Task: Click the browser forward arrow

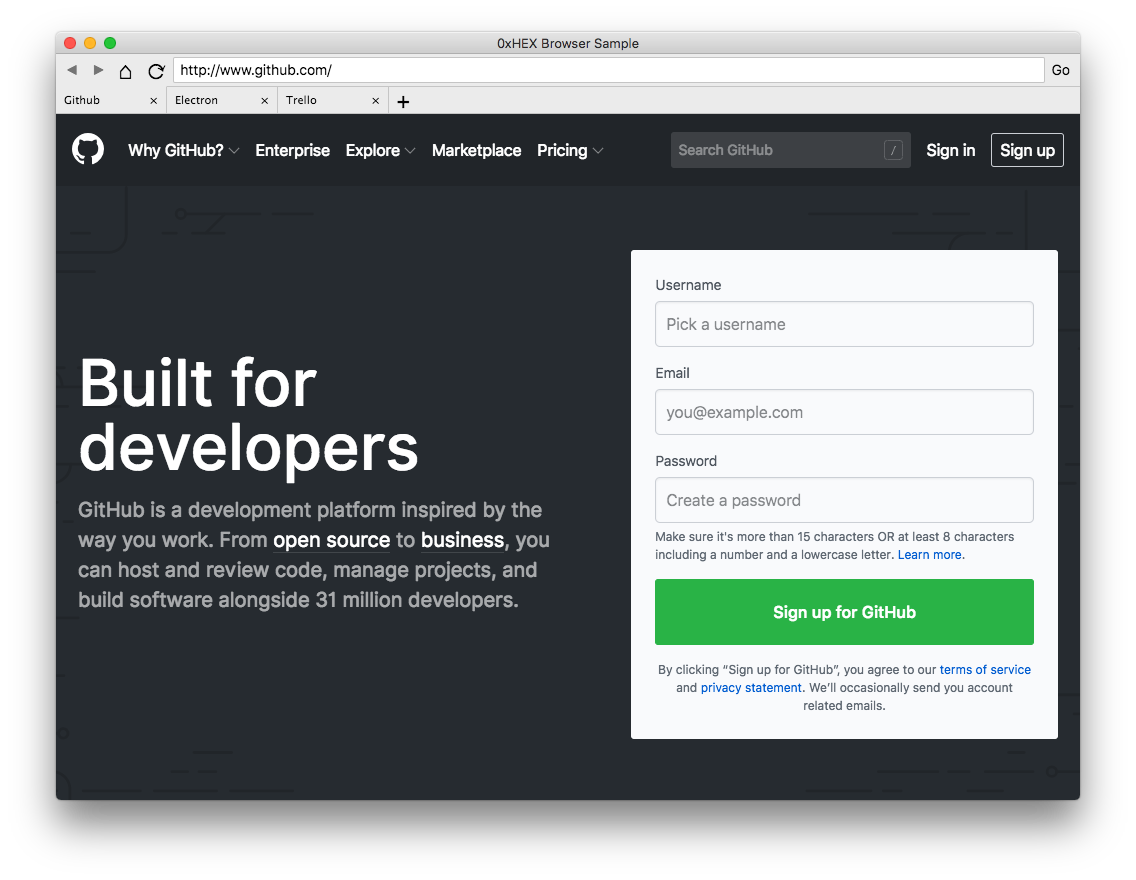Action: point(99,70)
